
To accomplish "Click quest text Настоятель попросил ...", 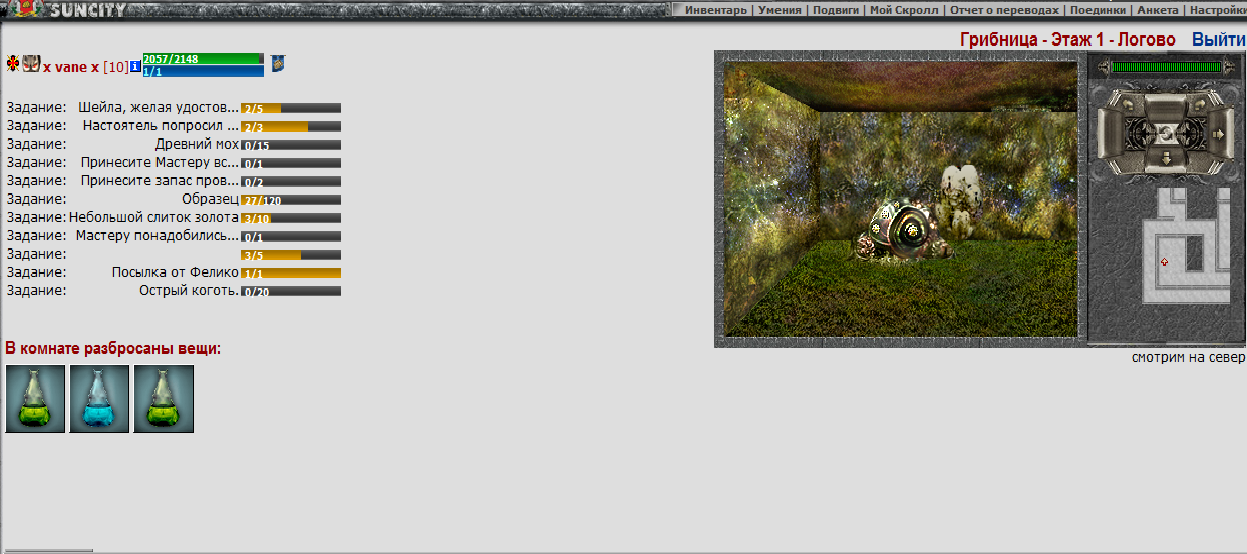I will pos(161,126).
